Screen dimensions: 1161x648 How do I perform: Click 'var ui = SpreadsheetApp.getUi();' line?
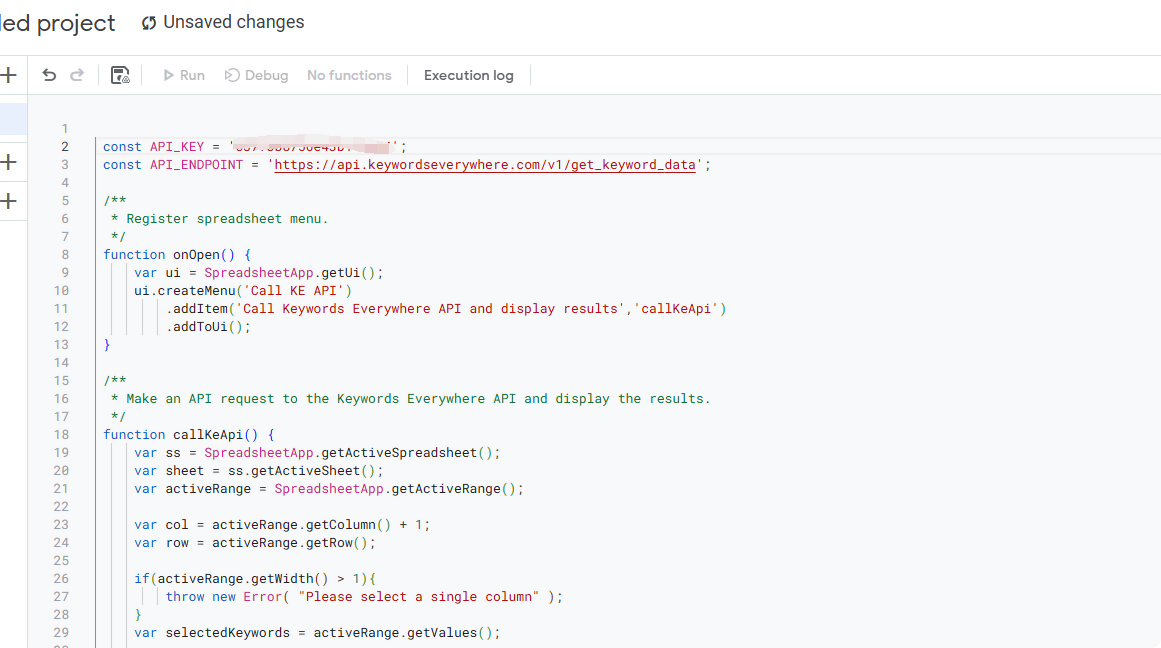pos(258,273)
